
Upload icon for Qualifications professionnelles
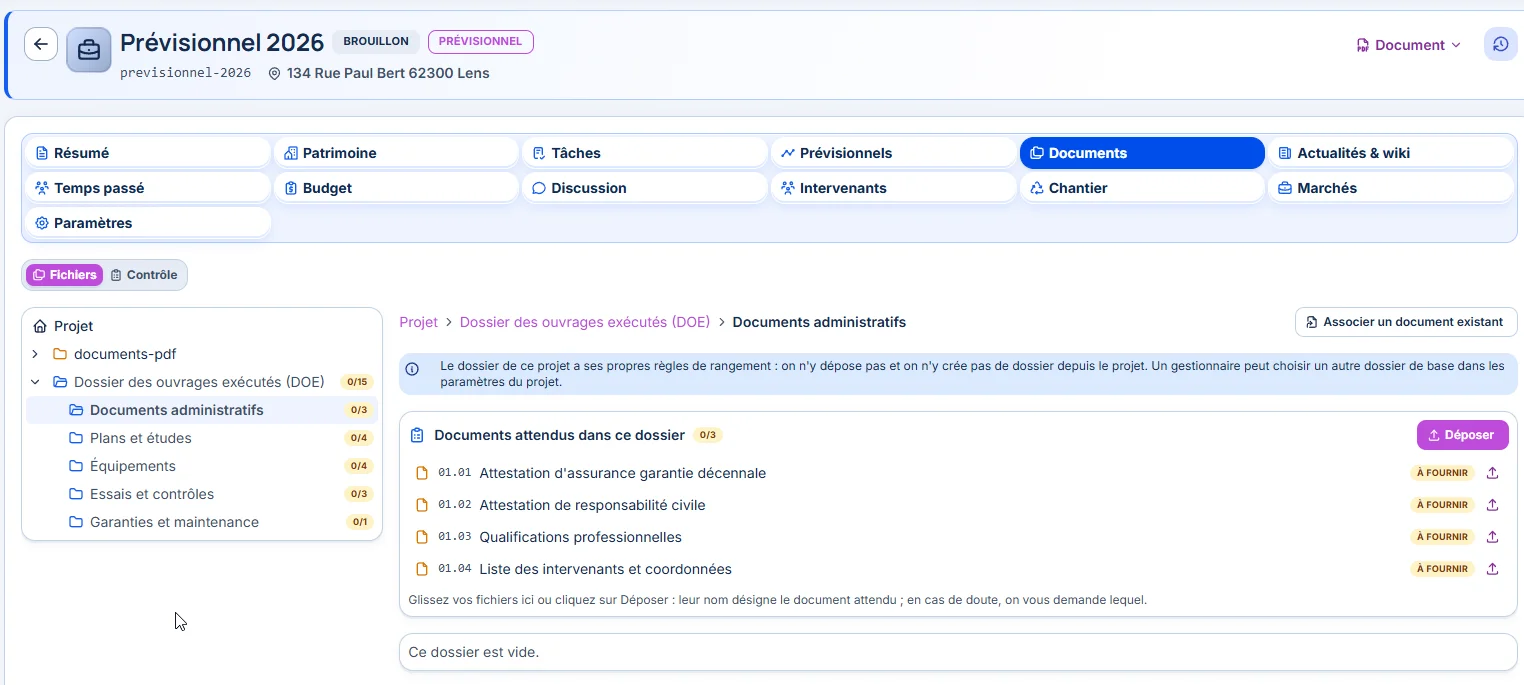click(x=1492, y=537)
